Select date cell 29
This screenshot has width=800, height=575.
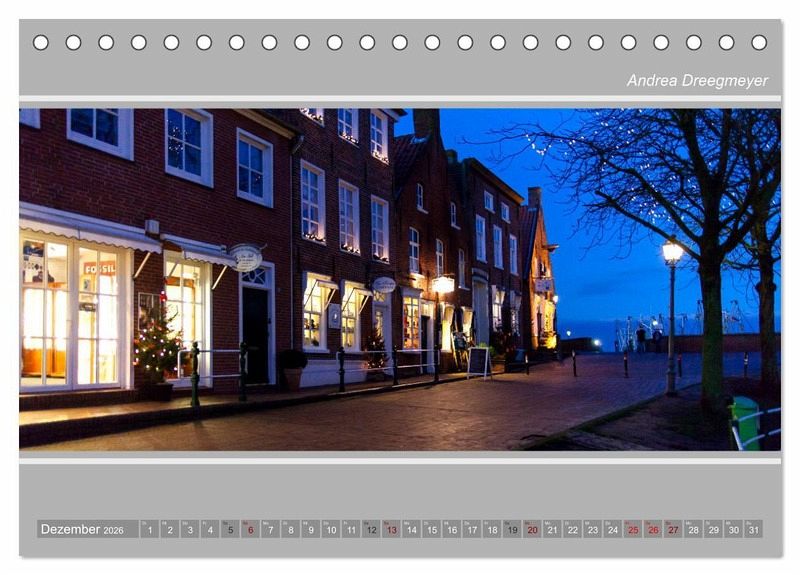click(714, 529)
